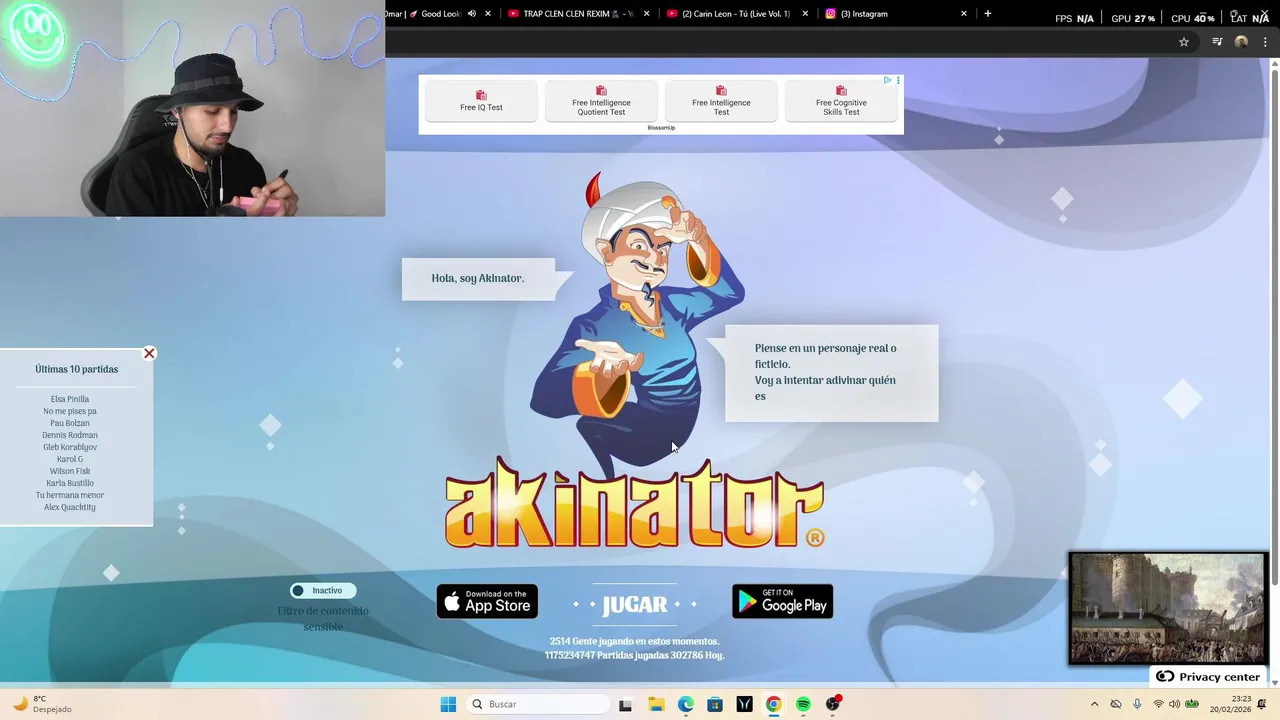Select Alex Quacktity from recent games
Viewport: 1280px width, 720px height.
[x=70, y=507]
